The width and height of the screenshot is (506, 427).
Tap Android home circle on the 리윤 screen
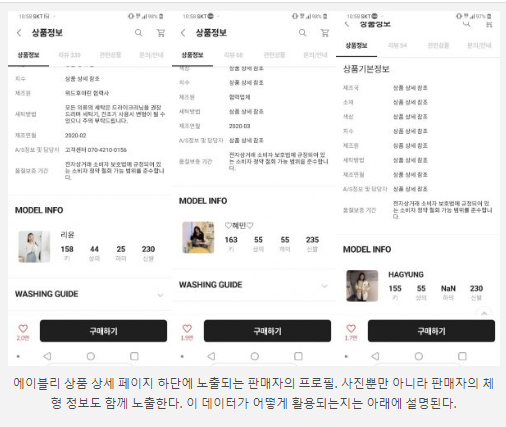[x=91, y=356]
